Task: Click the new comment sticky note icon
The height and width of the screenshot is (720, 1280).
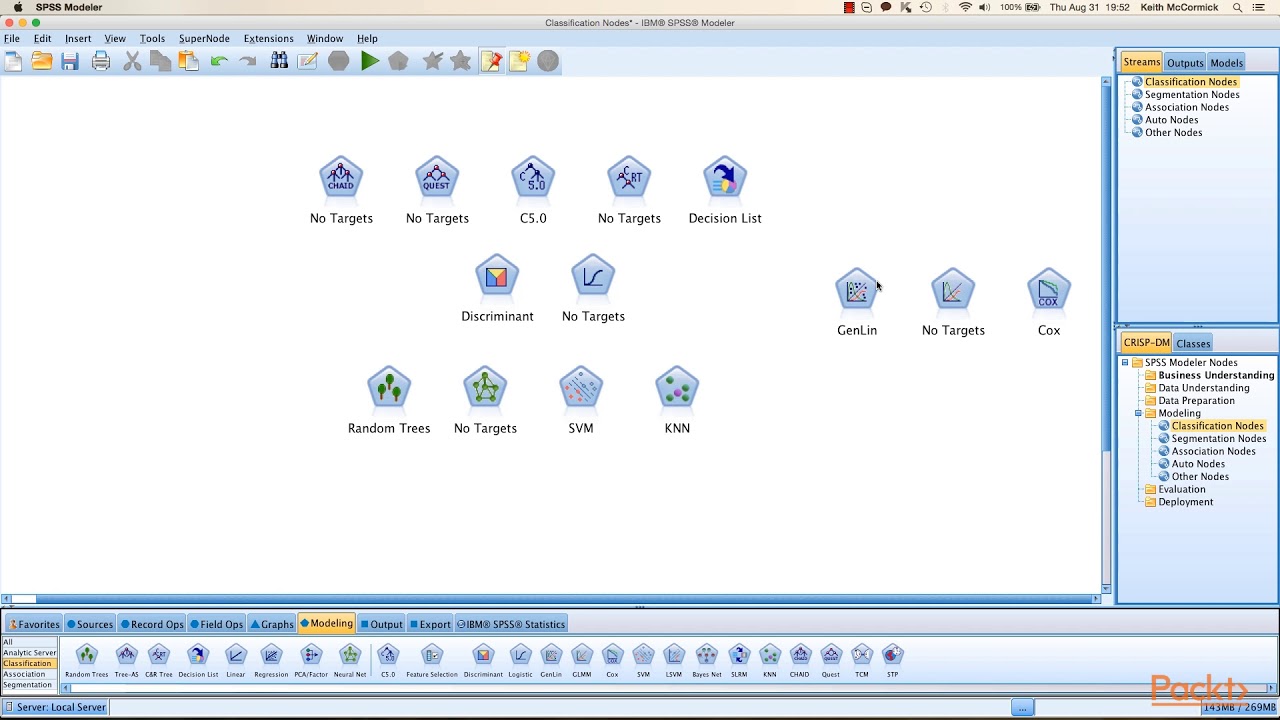Action: [x=520, y=61]
